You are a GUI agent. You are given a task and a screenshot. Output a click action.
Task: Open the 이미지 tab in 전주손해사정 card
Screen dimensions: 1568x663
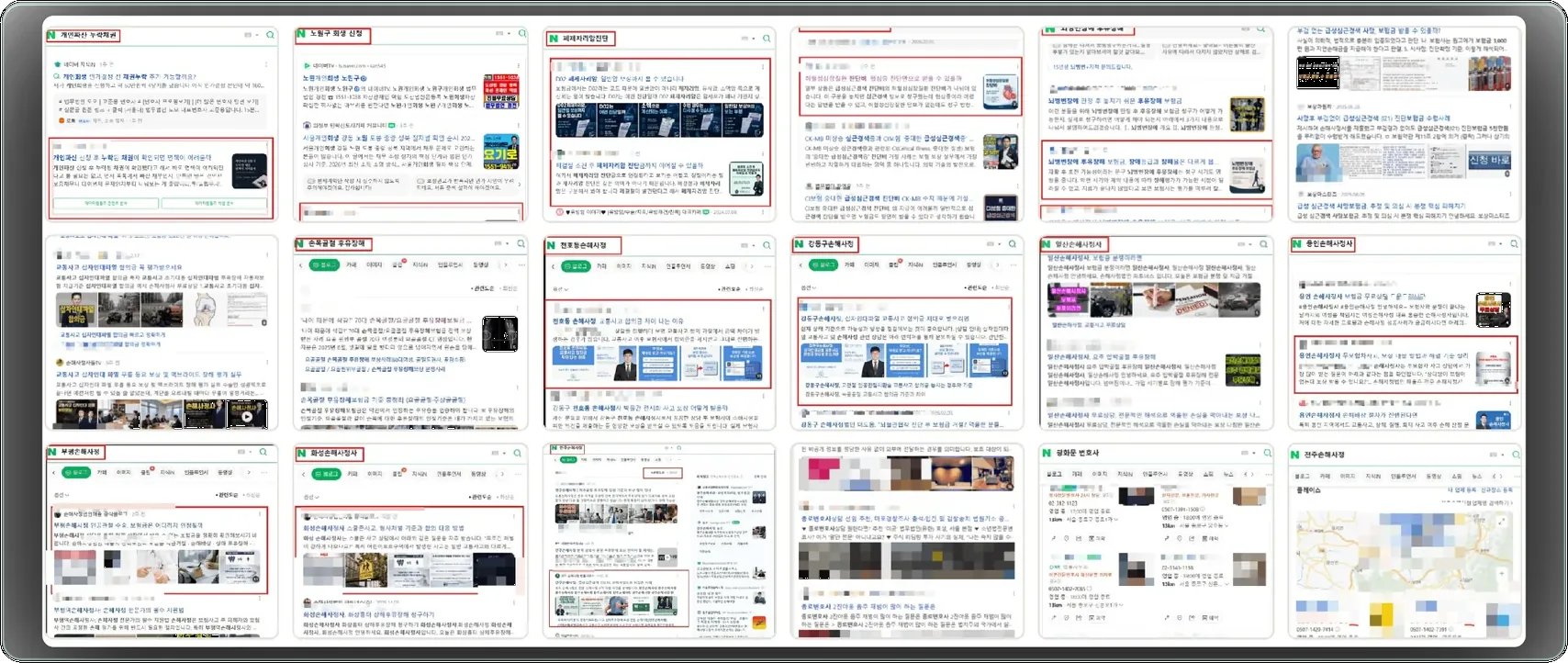(1348, 477)
